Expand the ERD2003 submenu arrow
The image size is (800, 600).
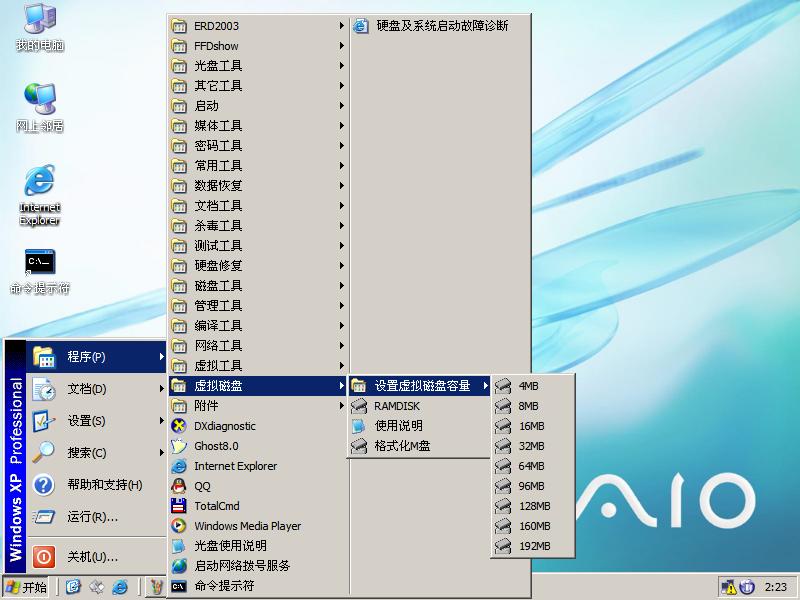(x=341, y=26)
